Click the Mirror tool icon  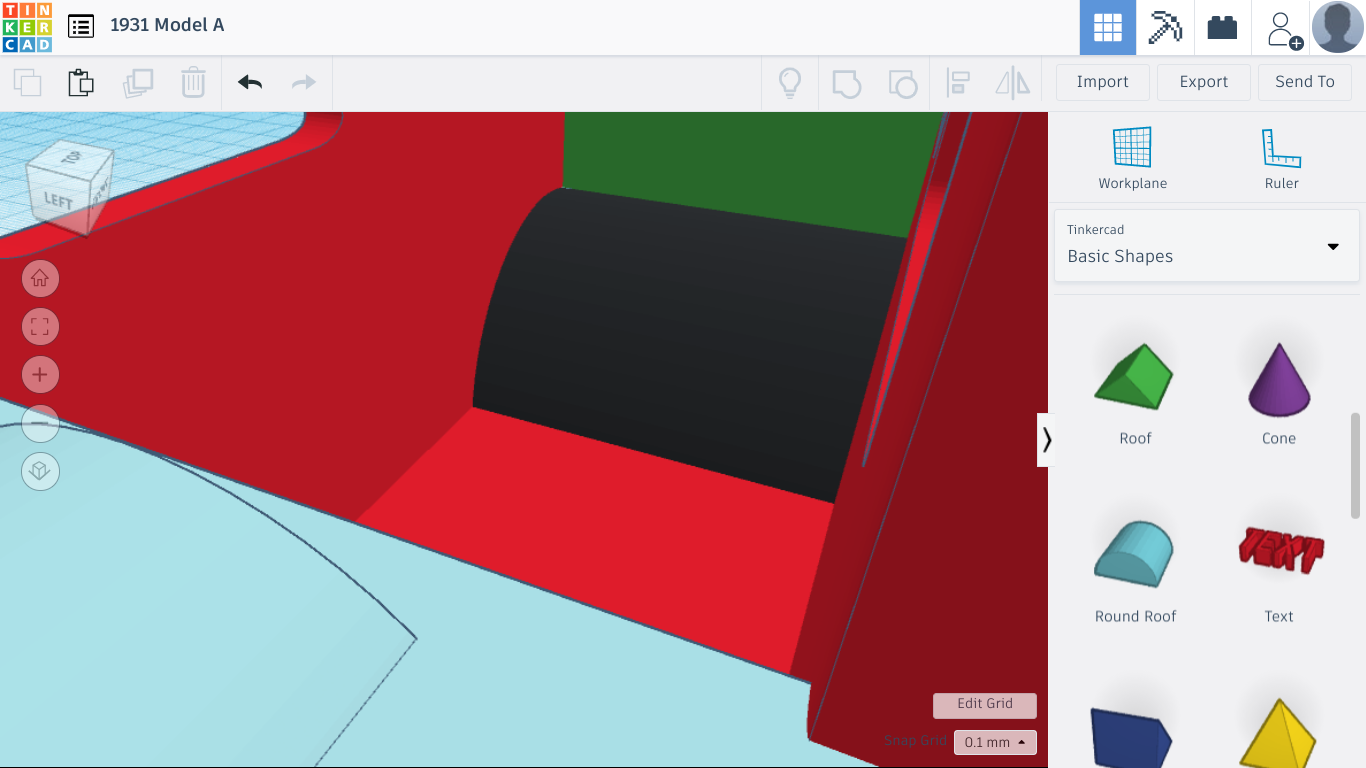click(x=1013, y=83)
